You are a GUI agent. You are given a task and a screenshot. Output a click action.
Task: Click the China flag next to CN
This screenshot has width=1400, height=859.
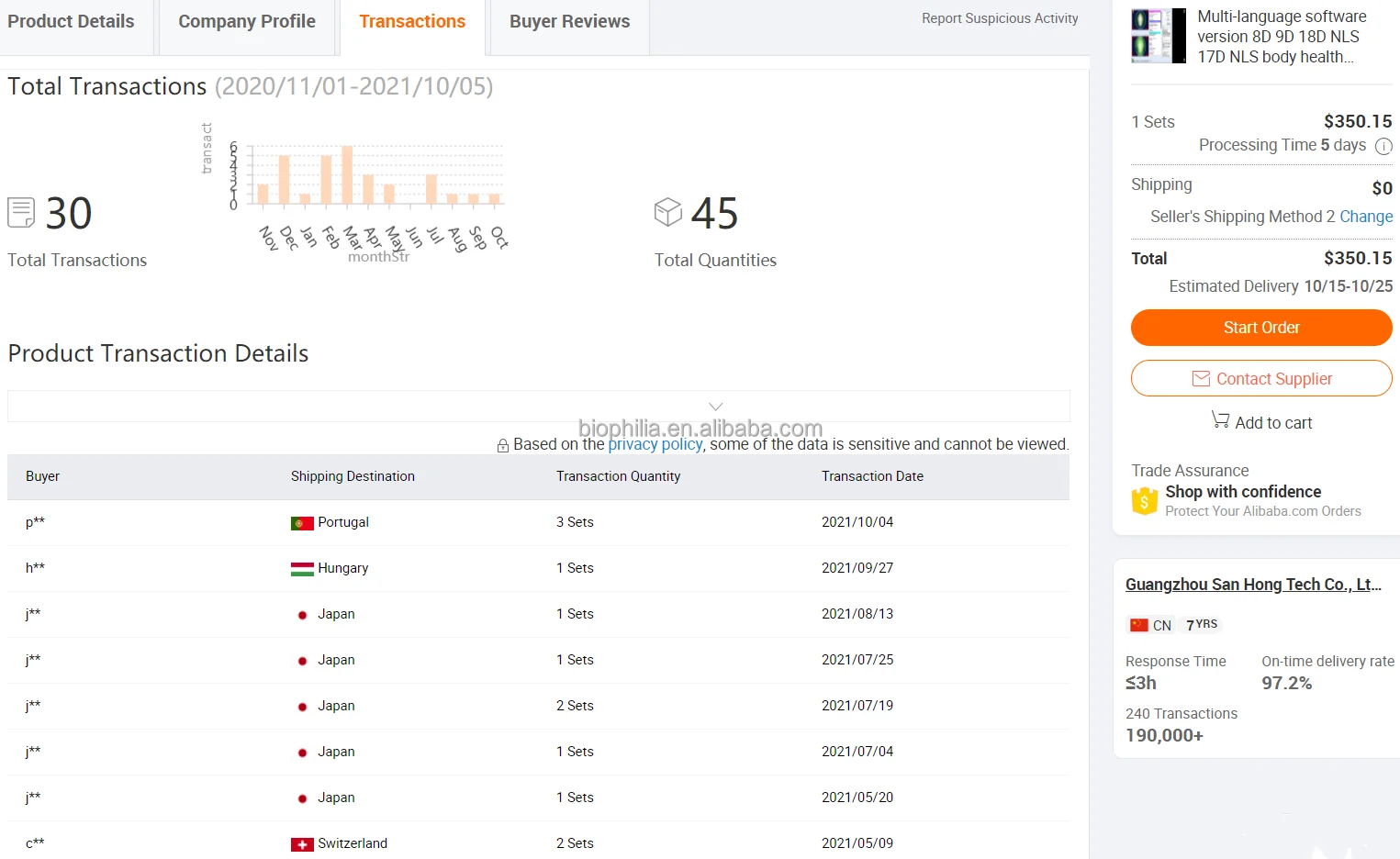click(x=1139, y=625)
